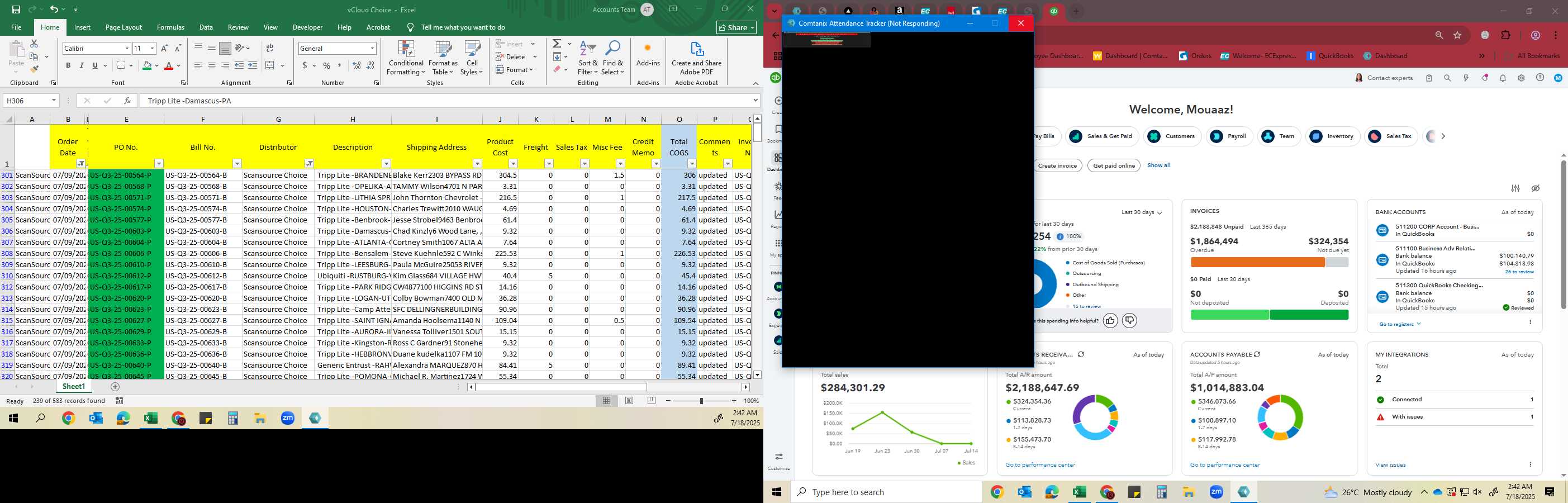Viewport: 1568px width, 503px height.
Task: Click the Increase Decimal icon
Action: (x=357, y=65)
